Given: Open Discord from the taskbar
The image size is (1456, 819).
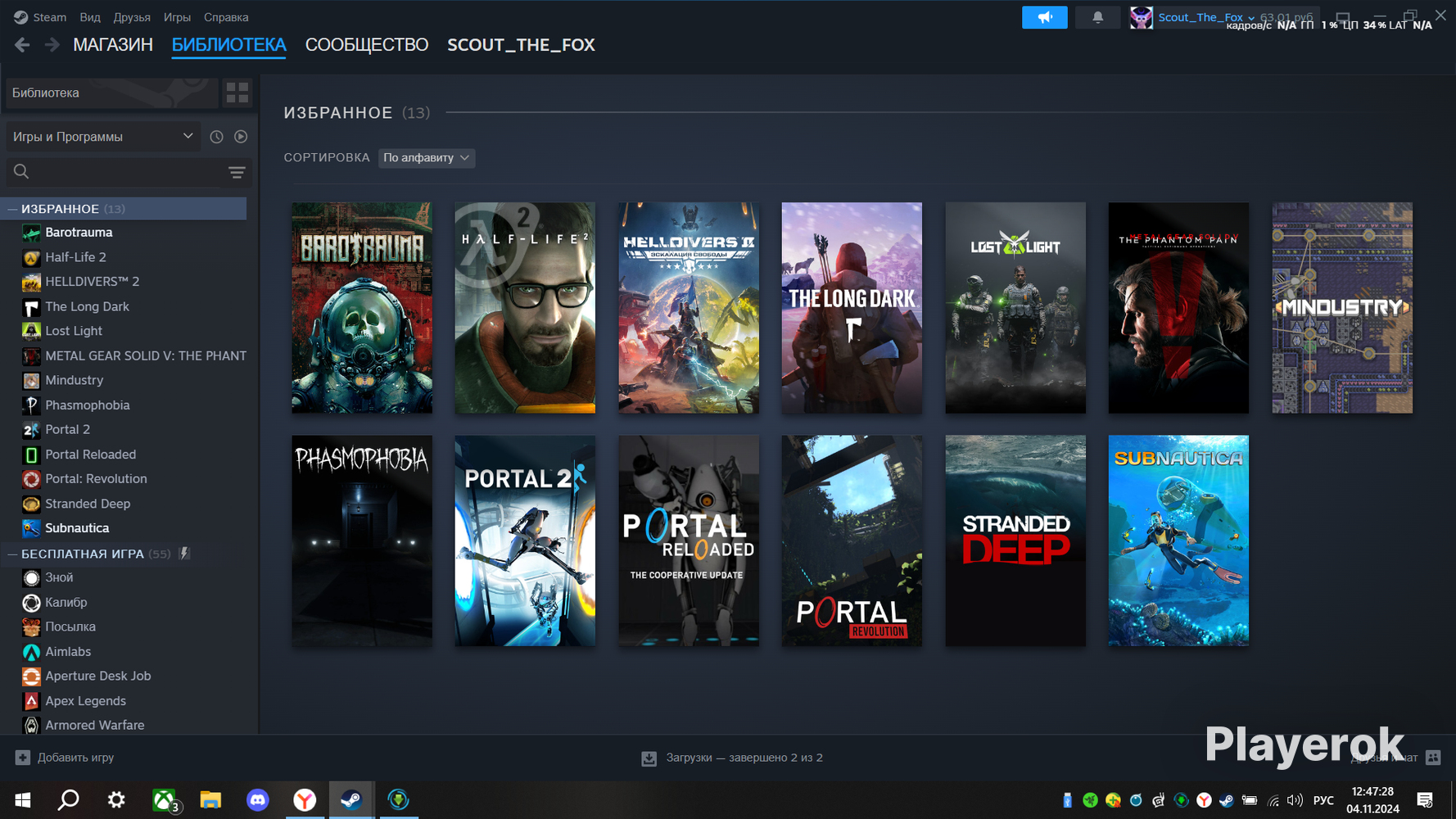Looking at the screenshot, I should [257, 800].
